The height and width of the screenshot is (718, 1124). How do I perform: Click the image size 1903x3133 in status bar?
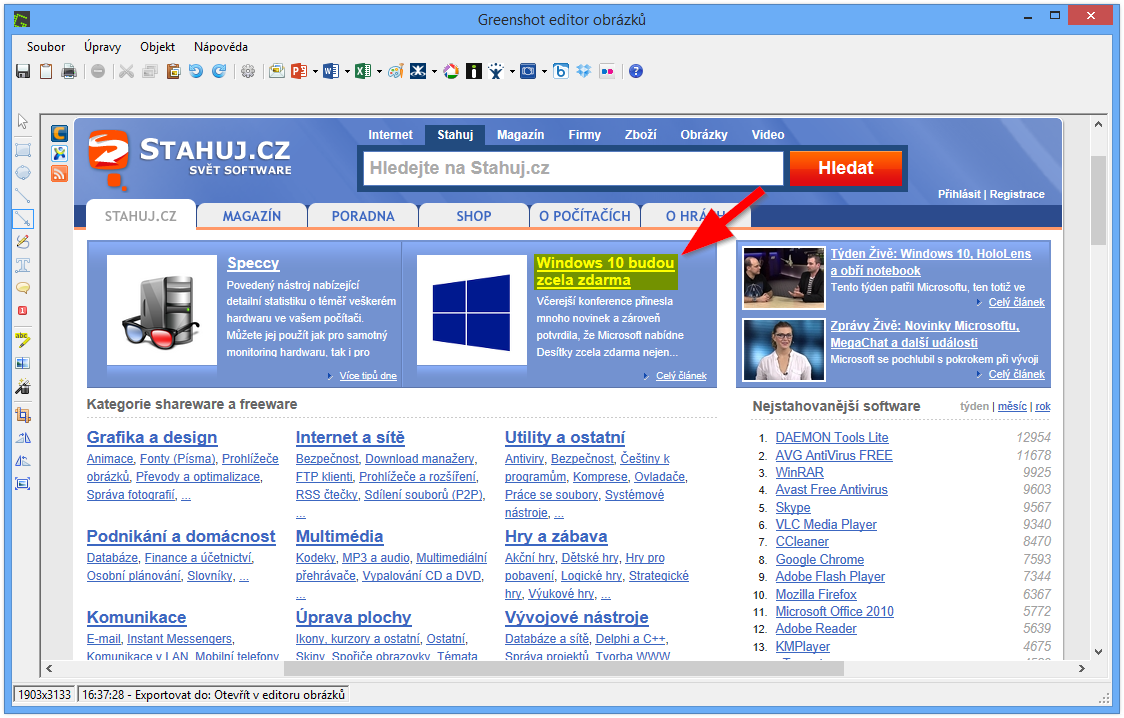[44, 694]
